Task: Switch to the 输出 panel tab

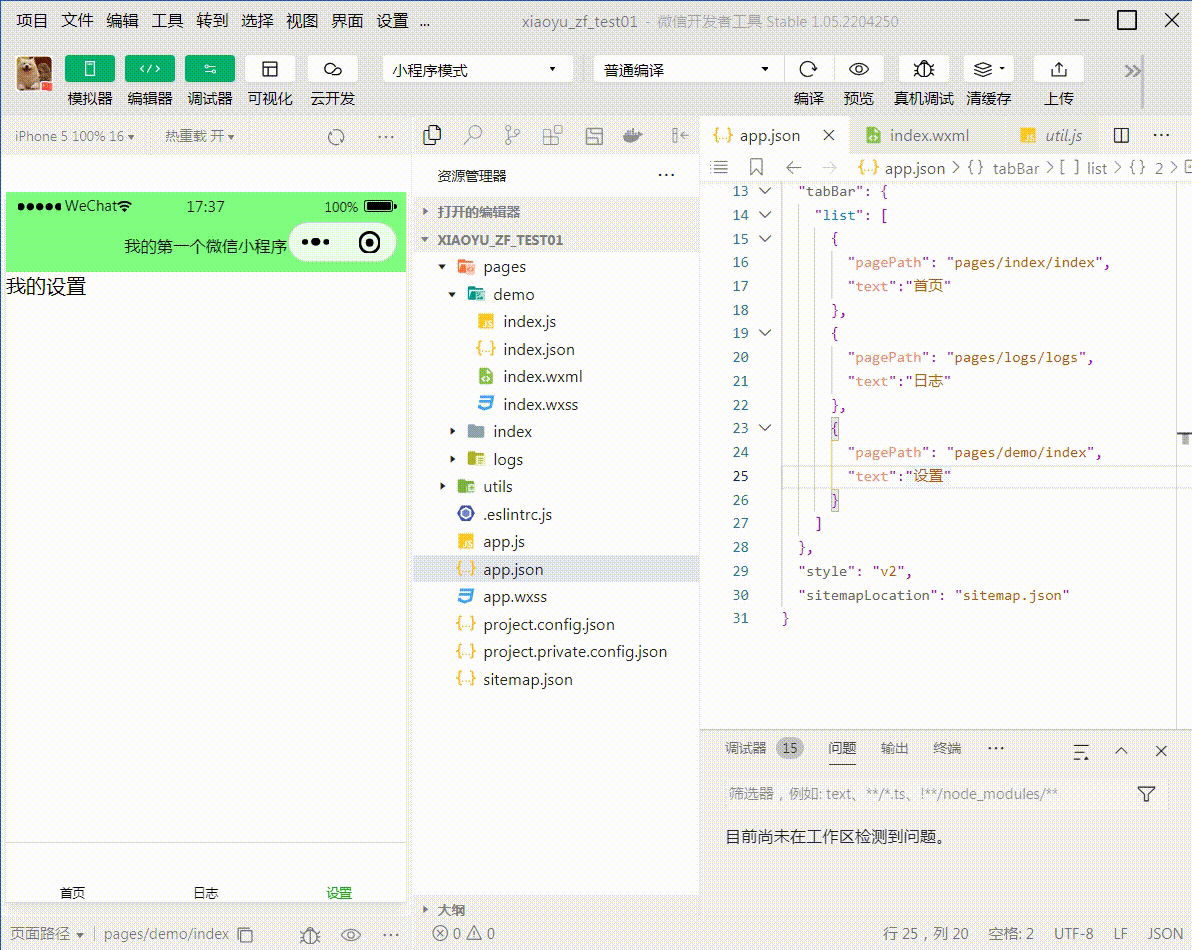Action: [894, 749]
